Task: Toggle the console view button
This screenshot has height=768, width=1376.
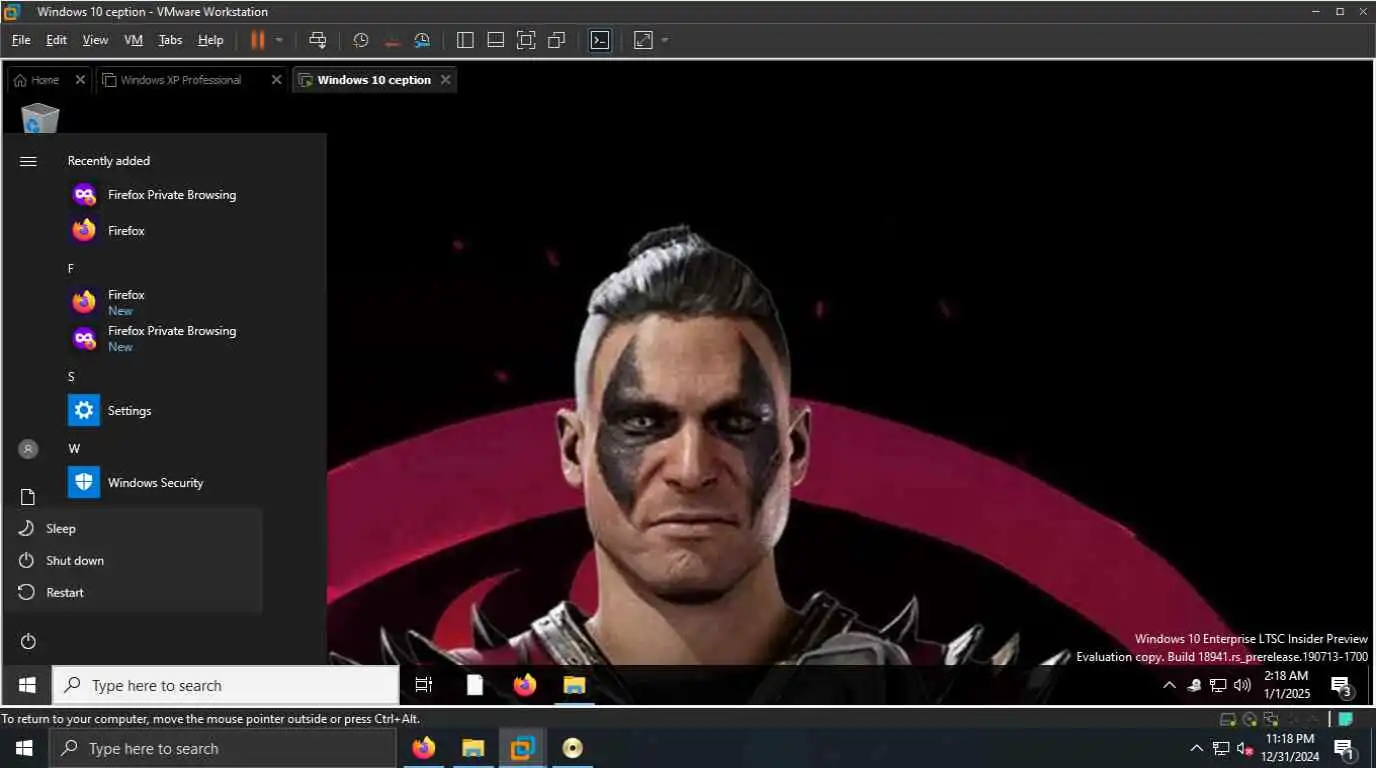Action: (x=599, y=40)
